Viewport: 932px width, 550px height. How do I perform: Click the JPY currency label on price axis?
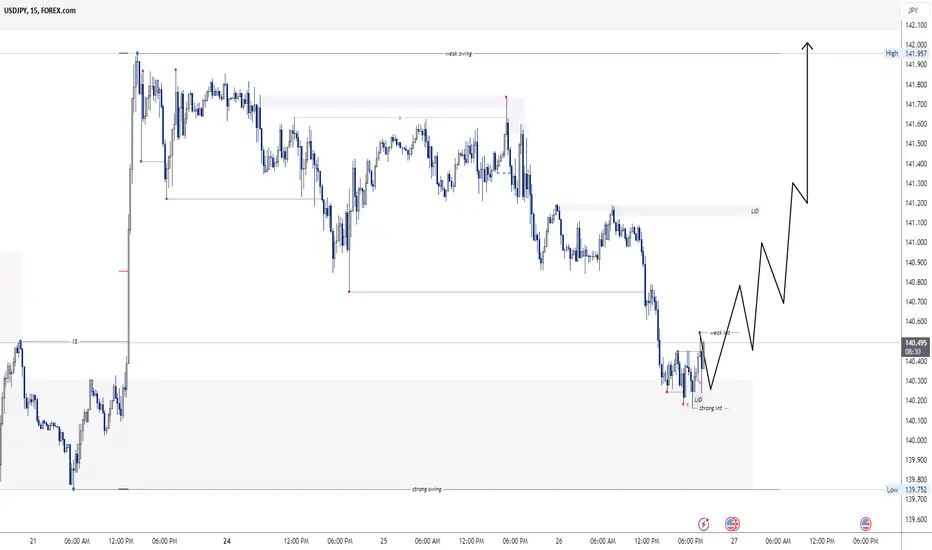(x=913, y=11)
